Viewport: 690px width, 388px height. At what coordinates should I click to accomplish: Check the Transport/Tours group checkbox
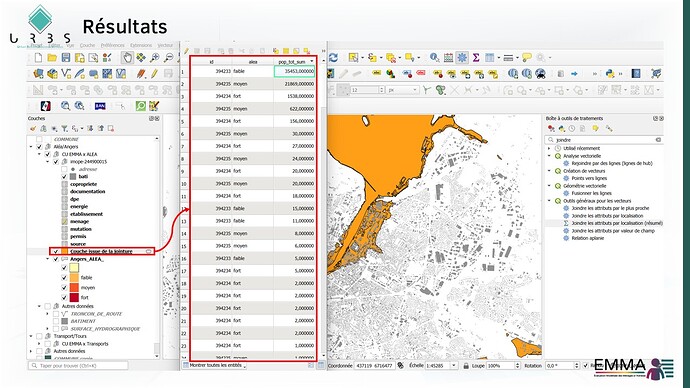point(39,336)
